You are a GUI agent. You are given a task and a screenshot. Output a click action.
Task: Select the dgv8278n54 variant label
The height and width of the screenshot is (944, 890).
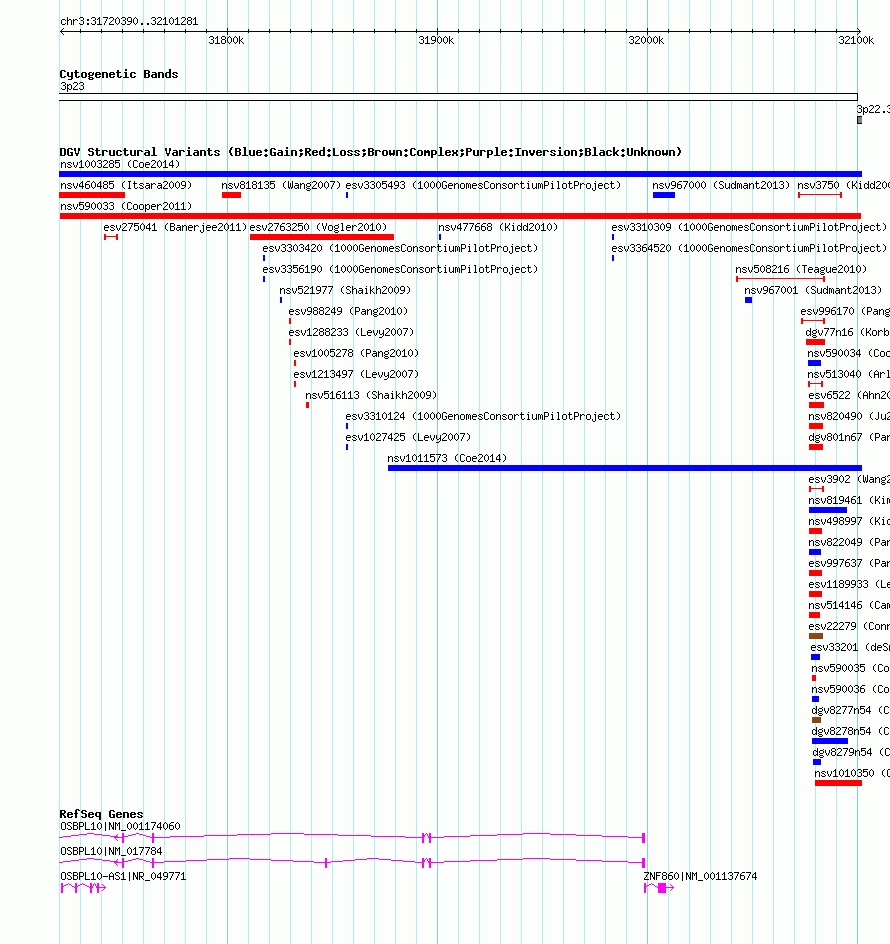(851, 733)
